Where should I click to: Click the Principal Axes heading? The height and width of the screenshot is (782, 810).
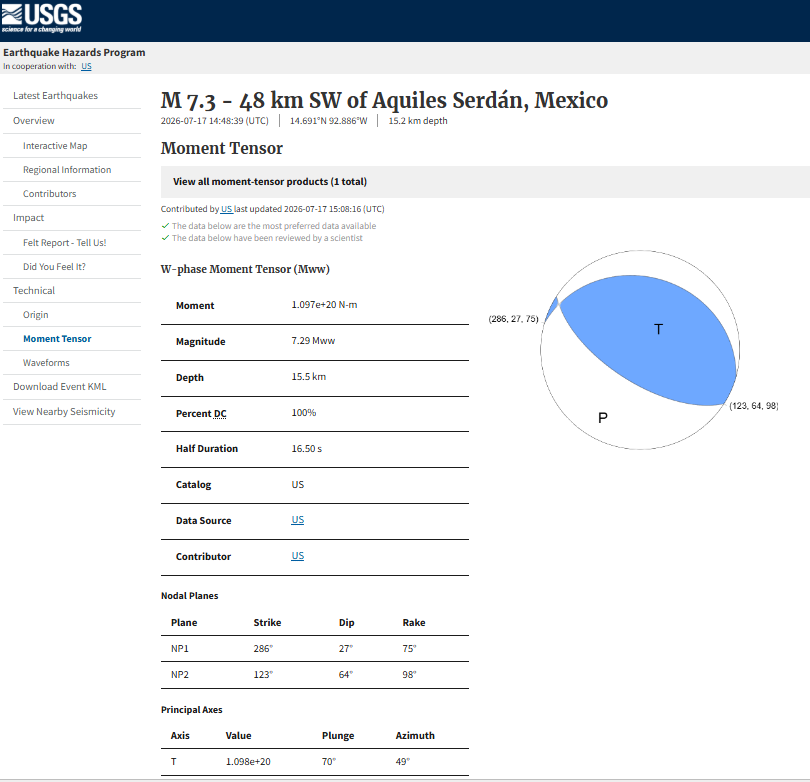(x=192, y=710)
